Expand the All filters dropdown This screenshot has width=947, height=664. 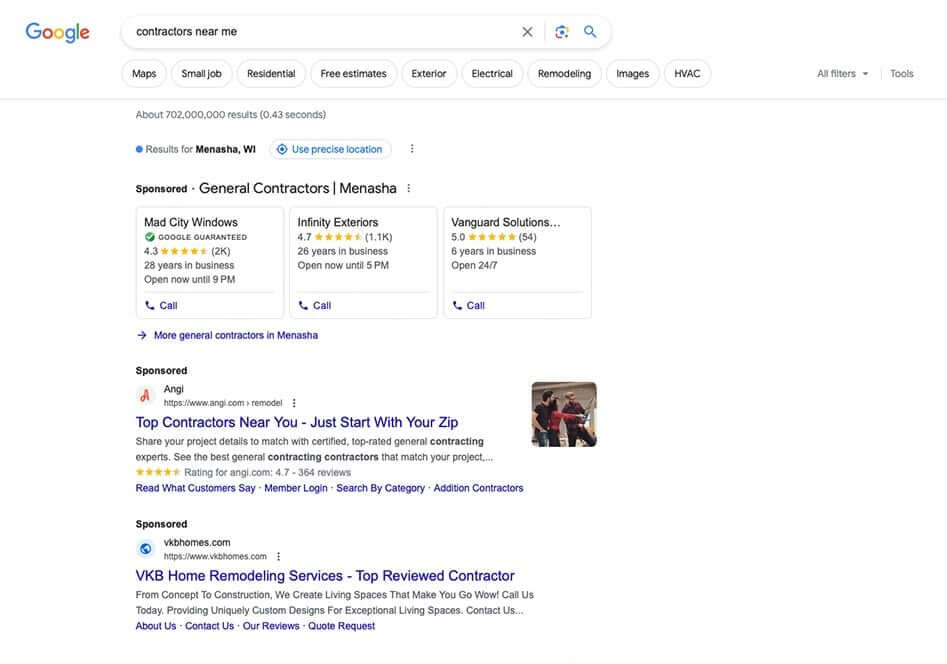842,74
